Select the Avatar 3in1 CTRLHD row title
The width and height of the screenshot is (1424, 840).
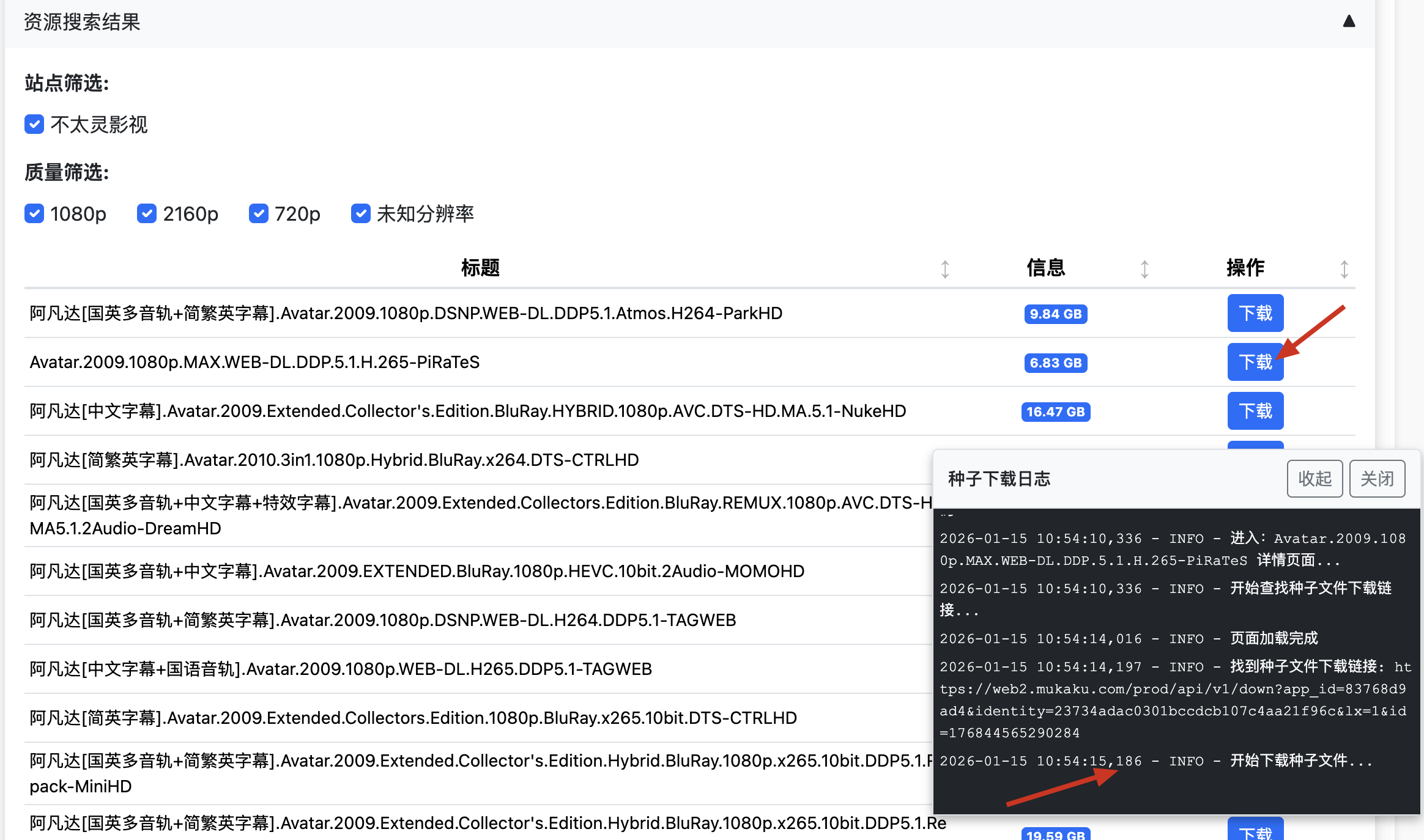[x=334, y=460]
